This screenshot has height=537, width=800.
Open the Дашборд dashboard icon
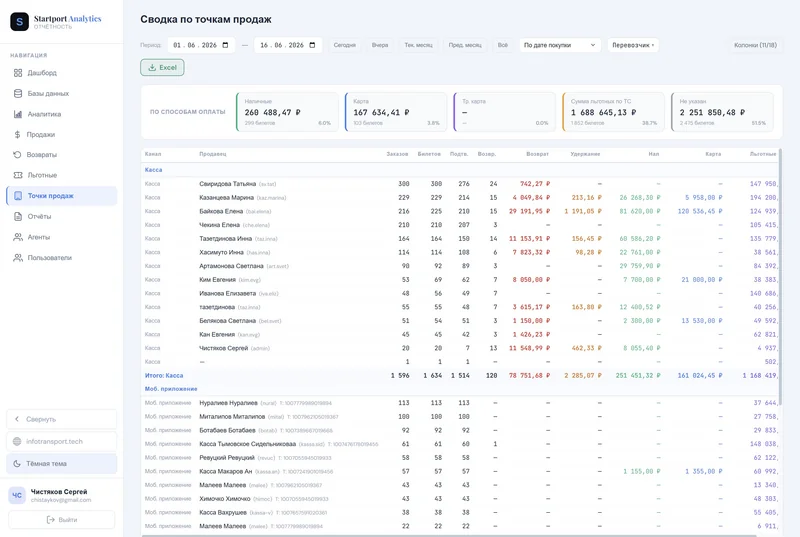(18, 73)
